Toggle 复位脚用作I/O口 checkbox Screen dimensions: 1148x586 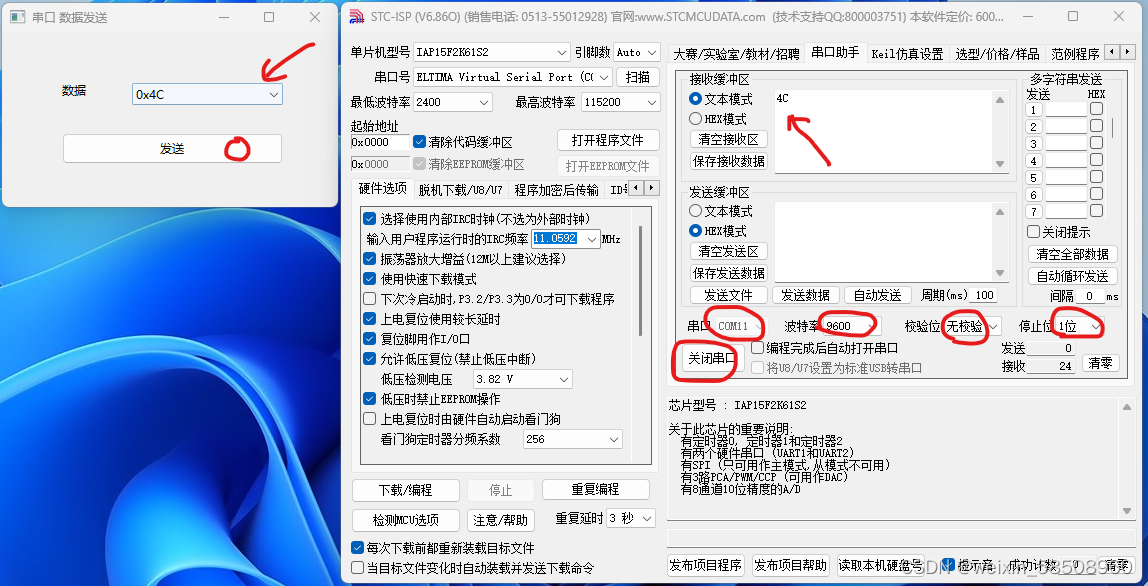tap(370, 339)
